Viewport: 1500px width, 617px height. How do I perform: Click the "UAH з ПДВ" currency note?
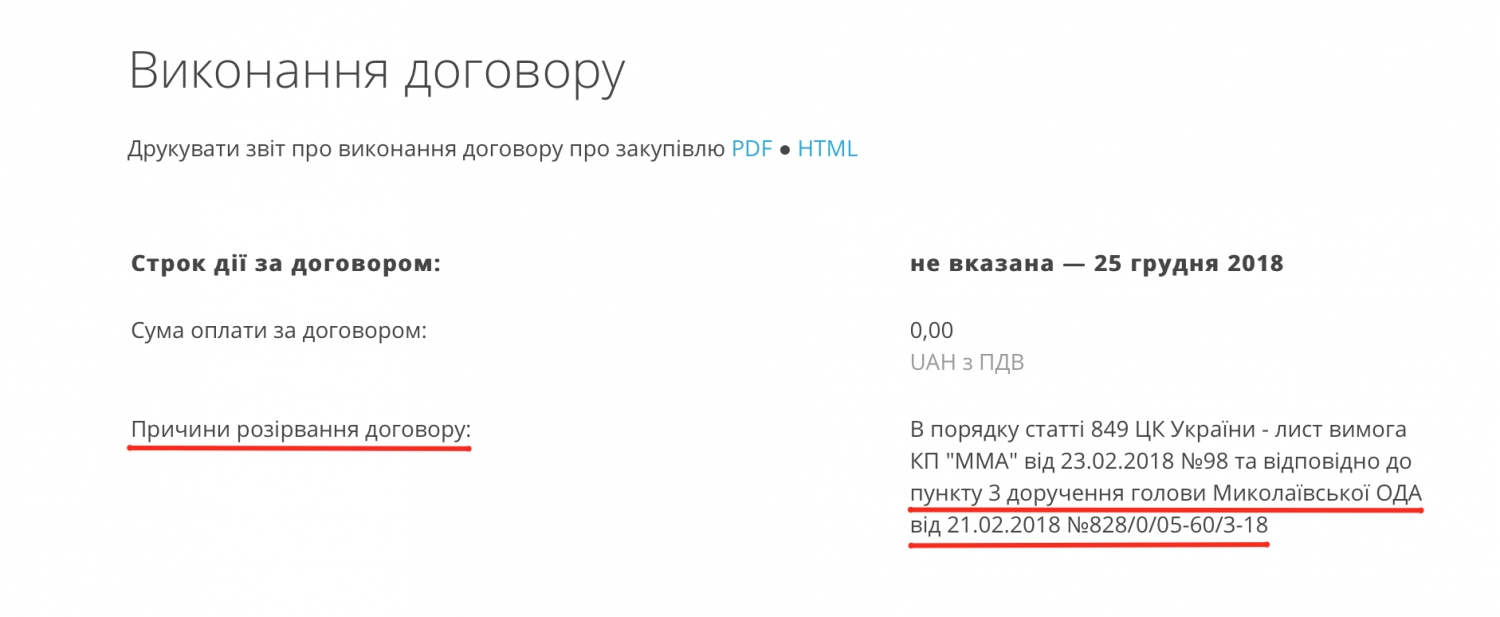pos(967,362)
